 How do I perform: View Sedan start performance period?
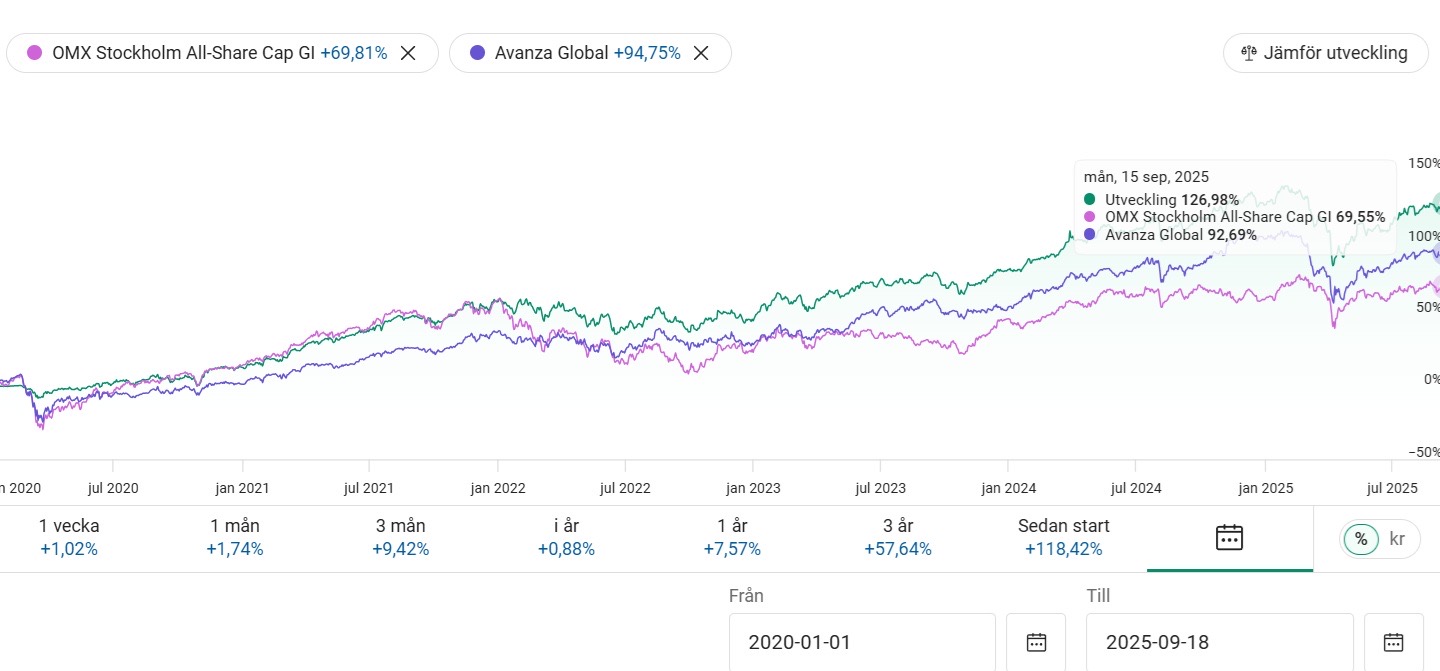coord(1063,537)
